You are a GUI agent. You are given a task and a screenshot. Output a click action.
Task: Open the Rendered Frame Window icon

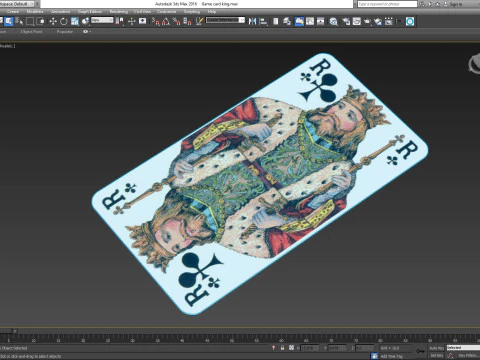(357, 21)
